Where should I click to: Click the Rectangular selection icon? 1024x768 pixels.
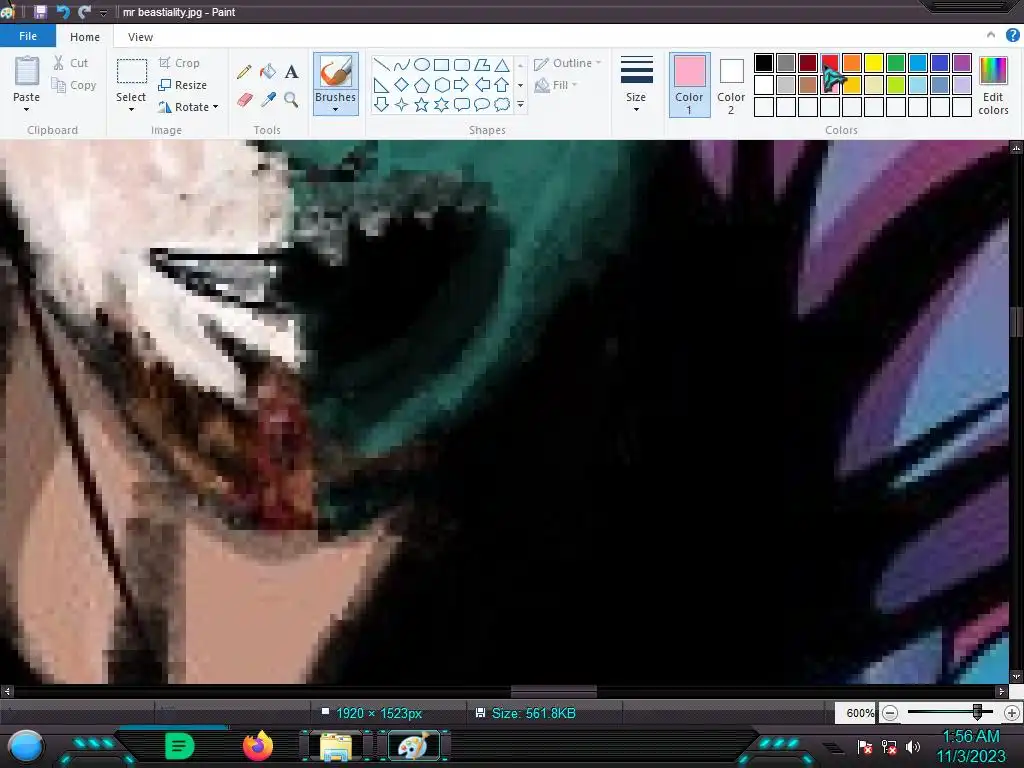132,72
